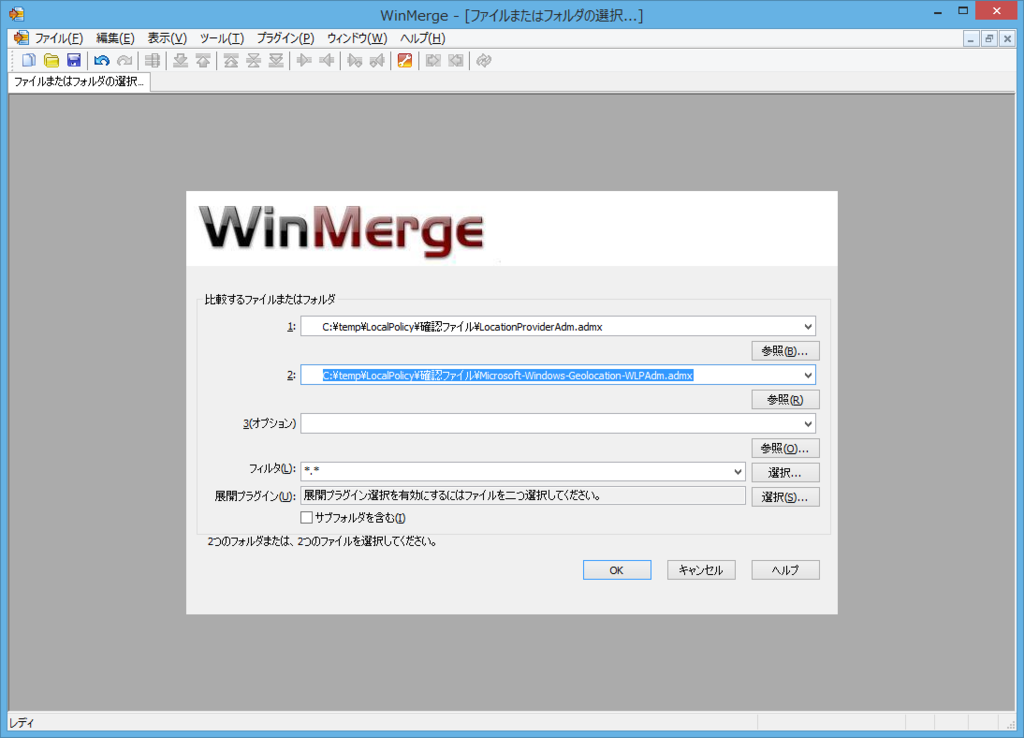Click the 比較するファイルまたはフォルダ group label
The image size is (1024, 738).
[x=270, y=299]
